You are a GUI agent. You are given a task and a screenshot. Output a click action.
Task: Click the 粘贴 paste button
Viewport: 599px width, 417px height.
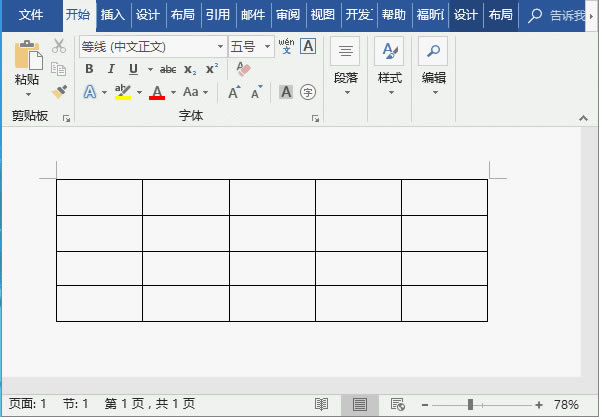(x=27, y=68)
